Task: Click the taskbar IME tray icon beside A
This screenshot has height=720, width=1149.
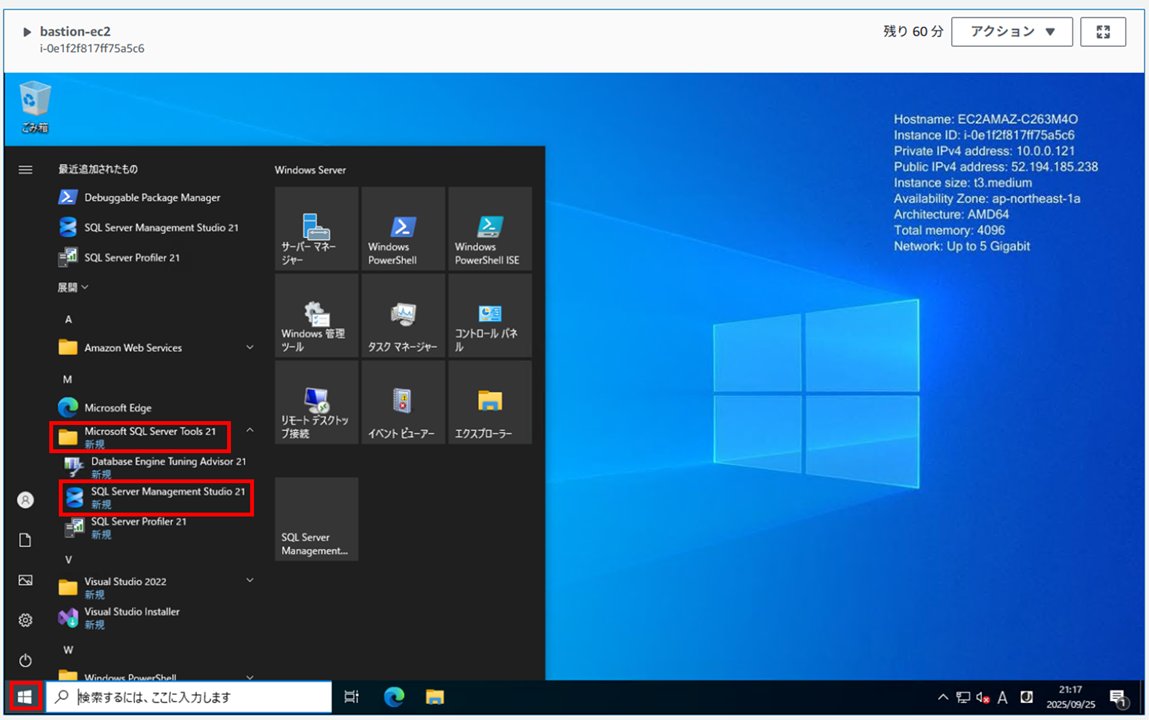Action: [x=1027, y=697]
